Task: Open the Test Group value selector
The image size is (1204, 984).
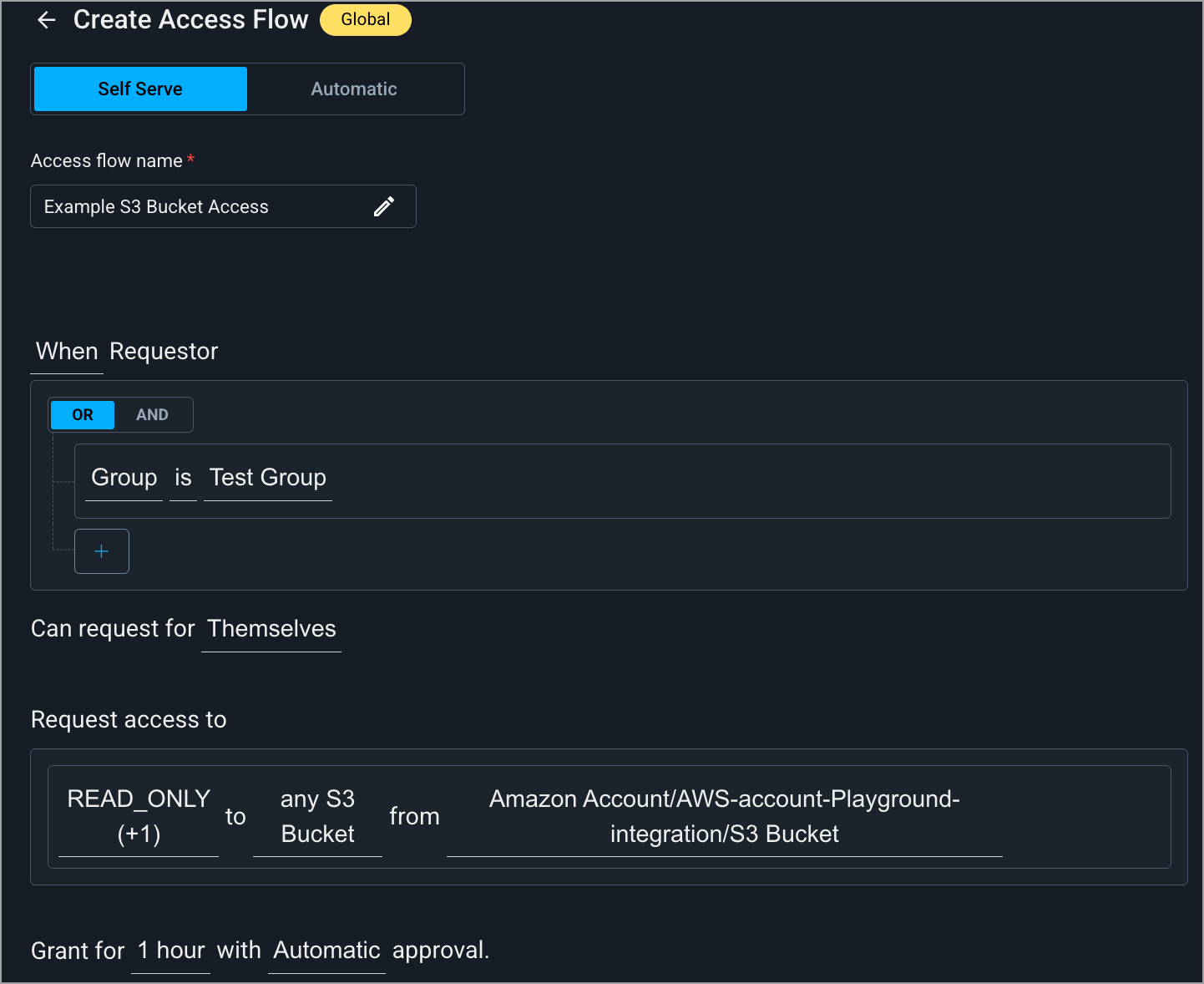Action: [x=268, y=478]
